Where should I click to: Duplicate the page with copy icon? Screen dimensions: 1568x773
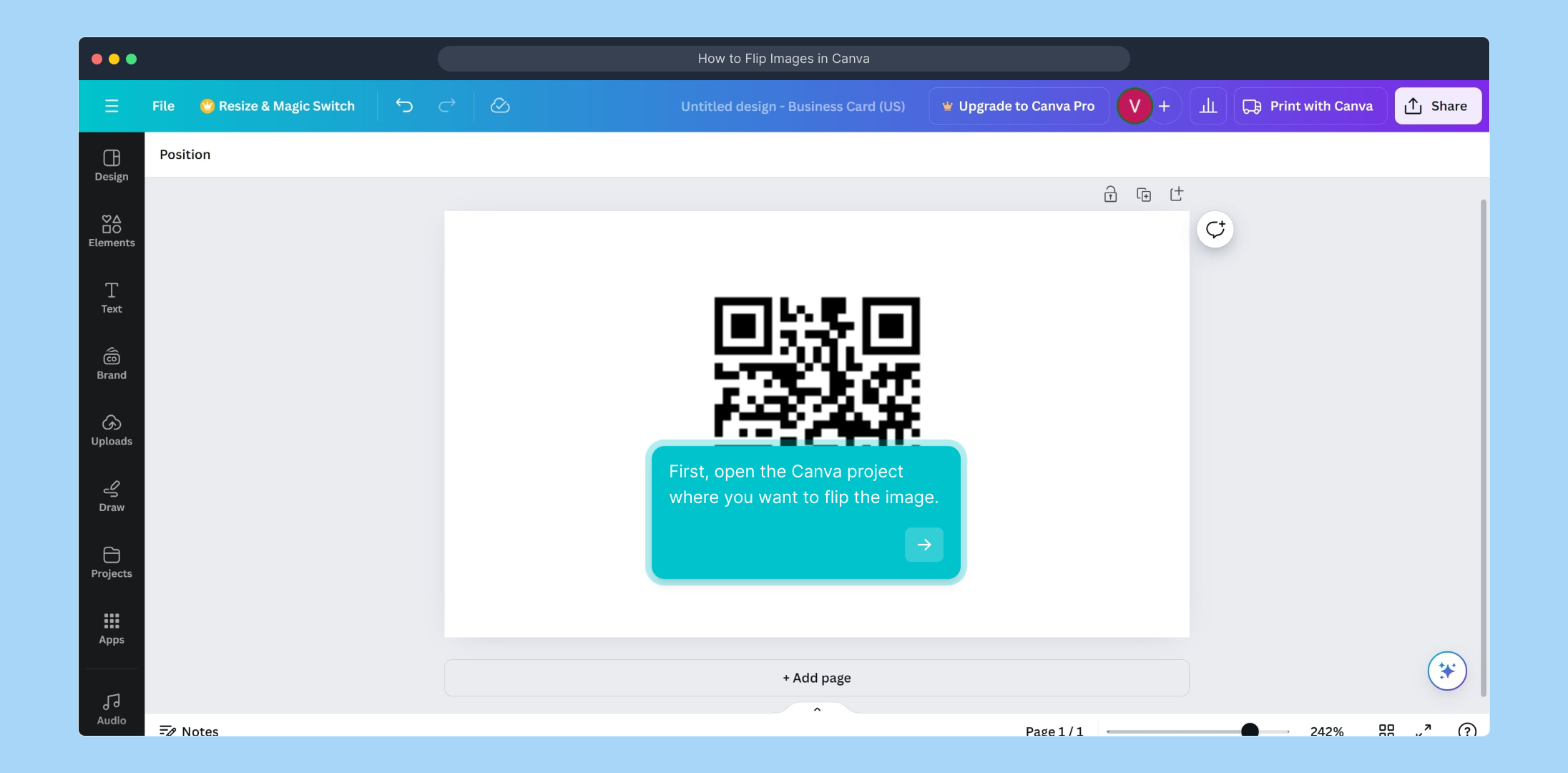[1143, 195]
